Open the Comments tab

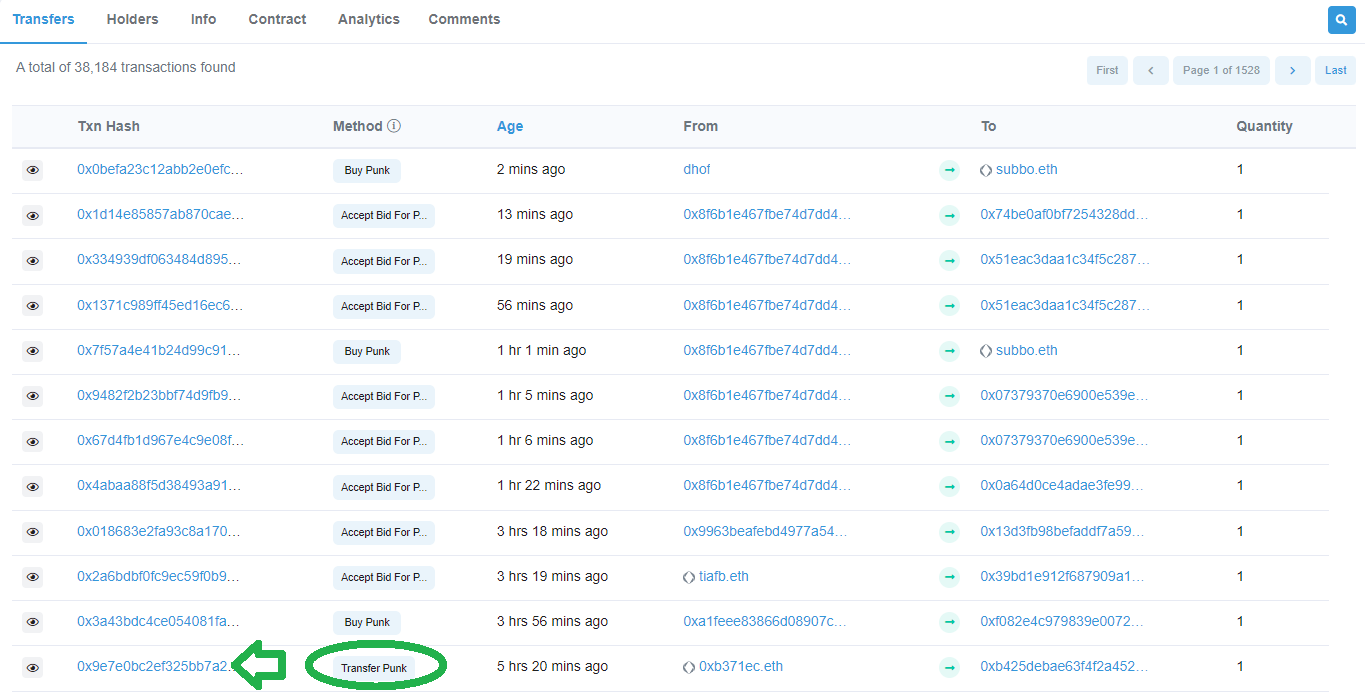click(464, 20)
